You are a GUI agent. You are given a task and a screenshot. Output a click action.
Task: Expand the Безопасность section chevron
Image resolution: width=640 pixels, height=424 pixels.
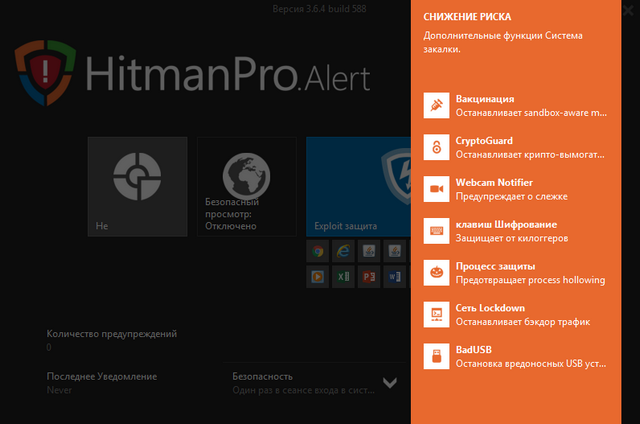[390, 382]
